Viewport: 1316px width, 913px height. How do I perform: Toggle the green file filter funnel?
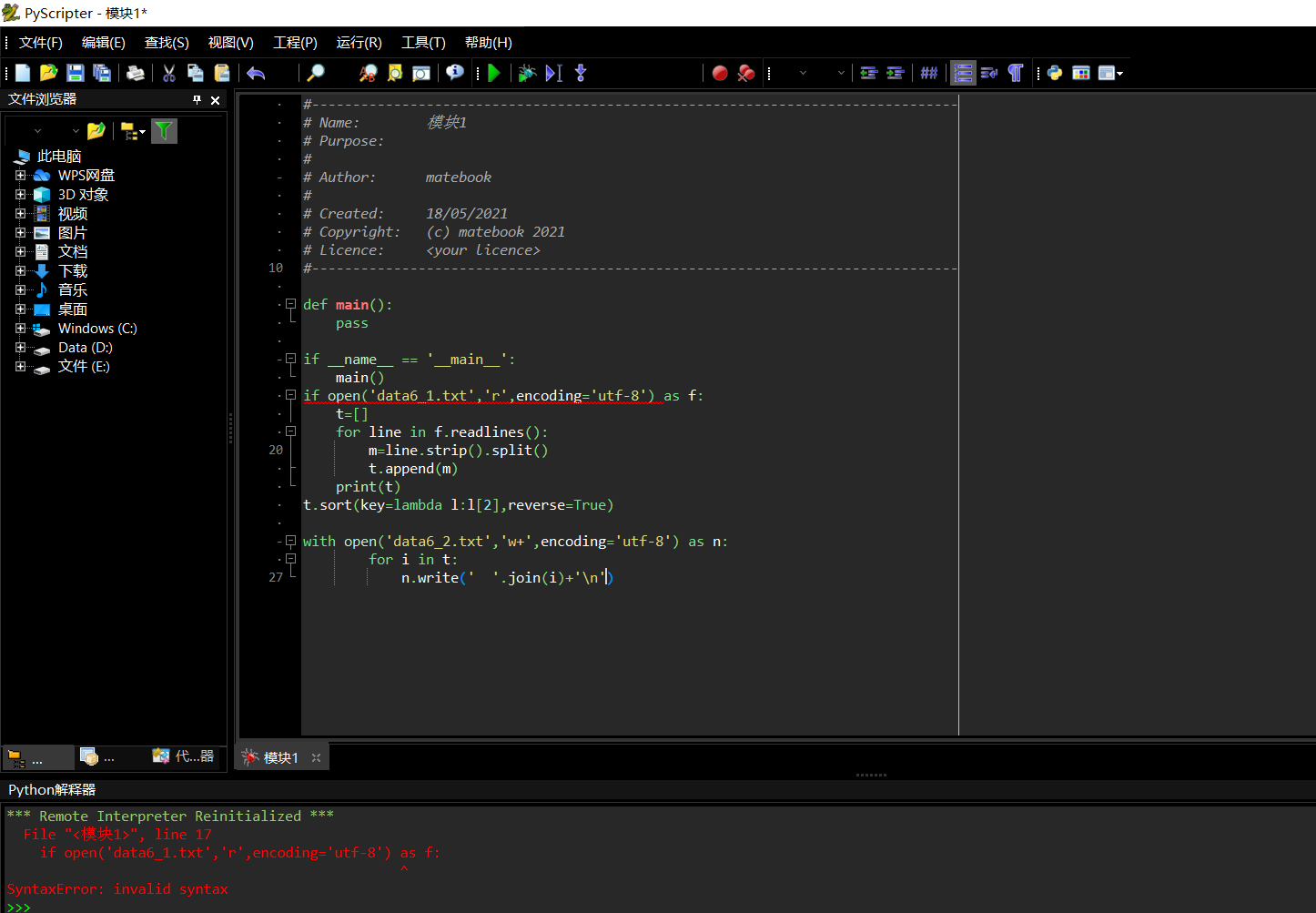pyautogui.click(x=164, y=131)
